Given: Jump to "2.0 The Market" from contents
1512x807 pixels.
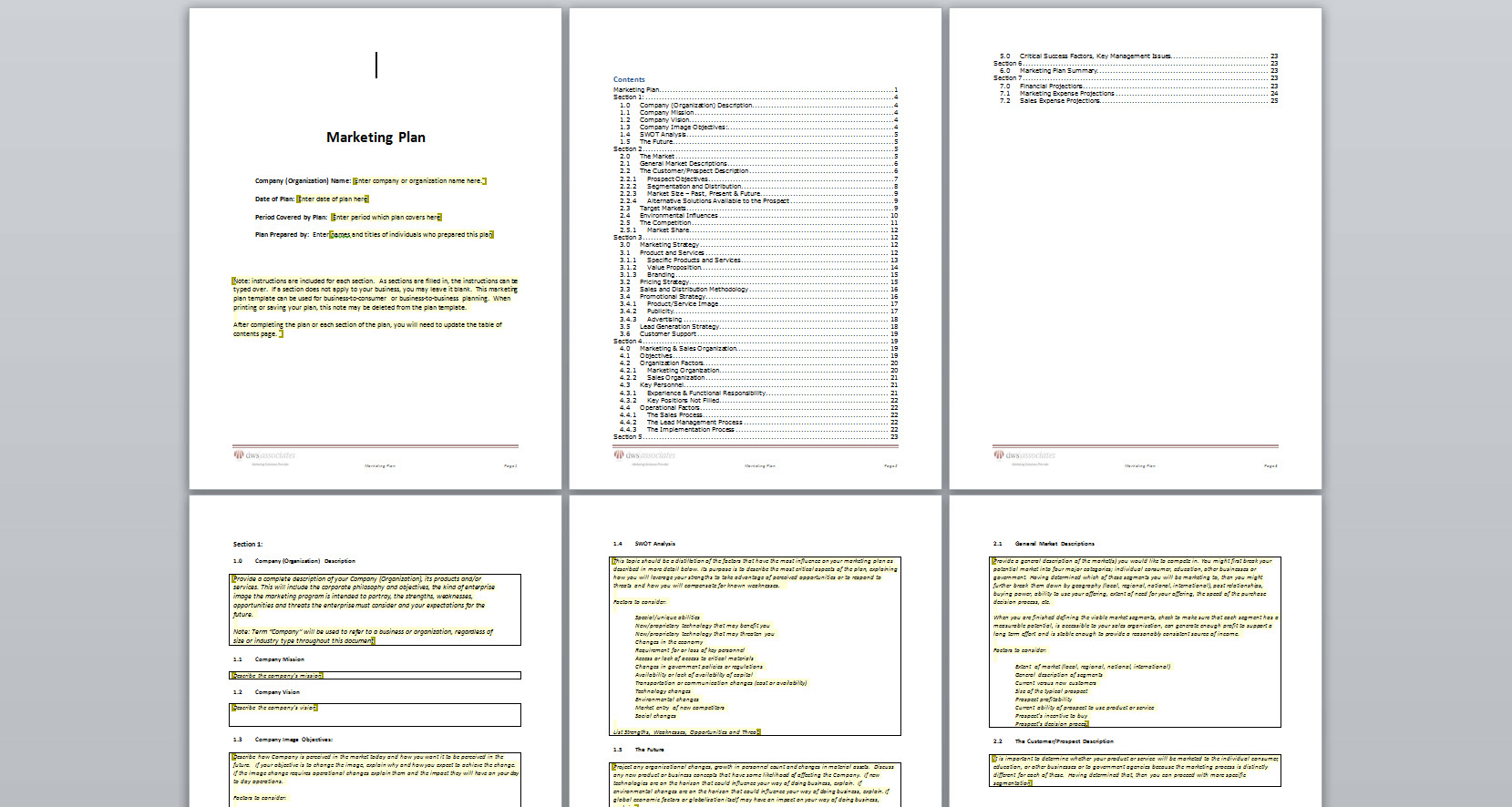Looking at the screenshot, I should [758, 157].
